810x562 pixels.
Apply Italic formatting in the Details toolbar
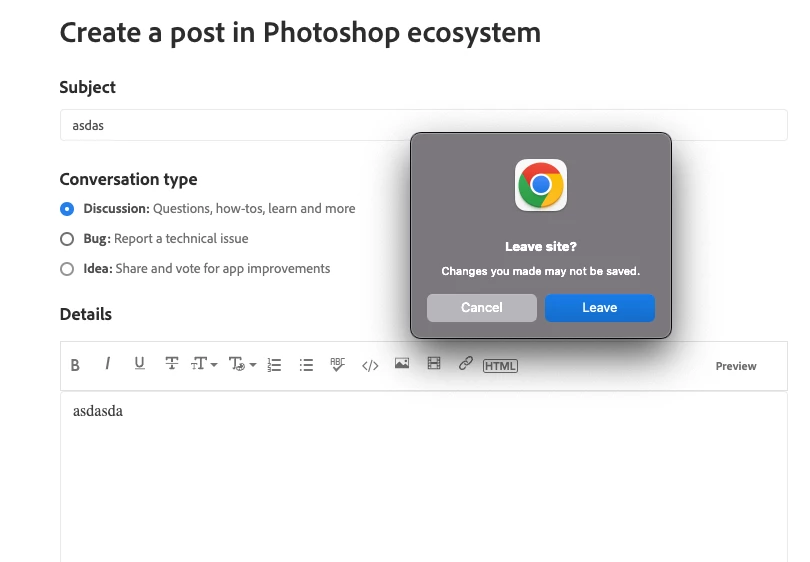[107, 364]
